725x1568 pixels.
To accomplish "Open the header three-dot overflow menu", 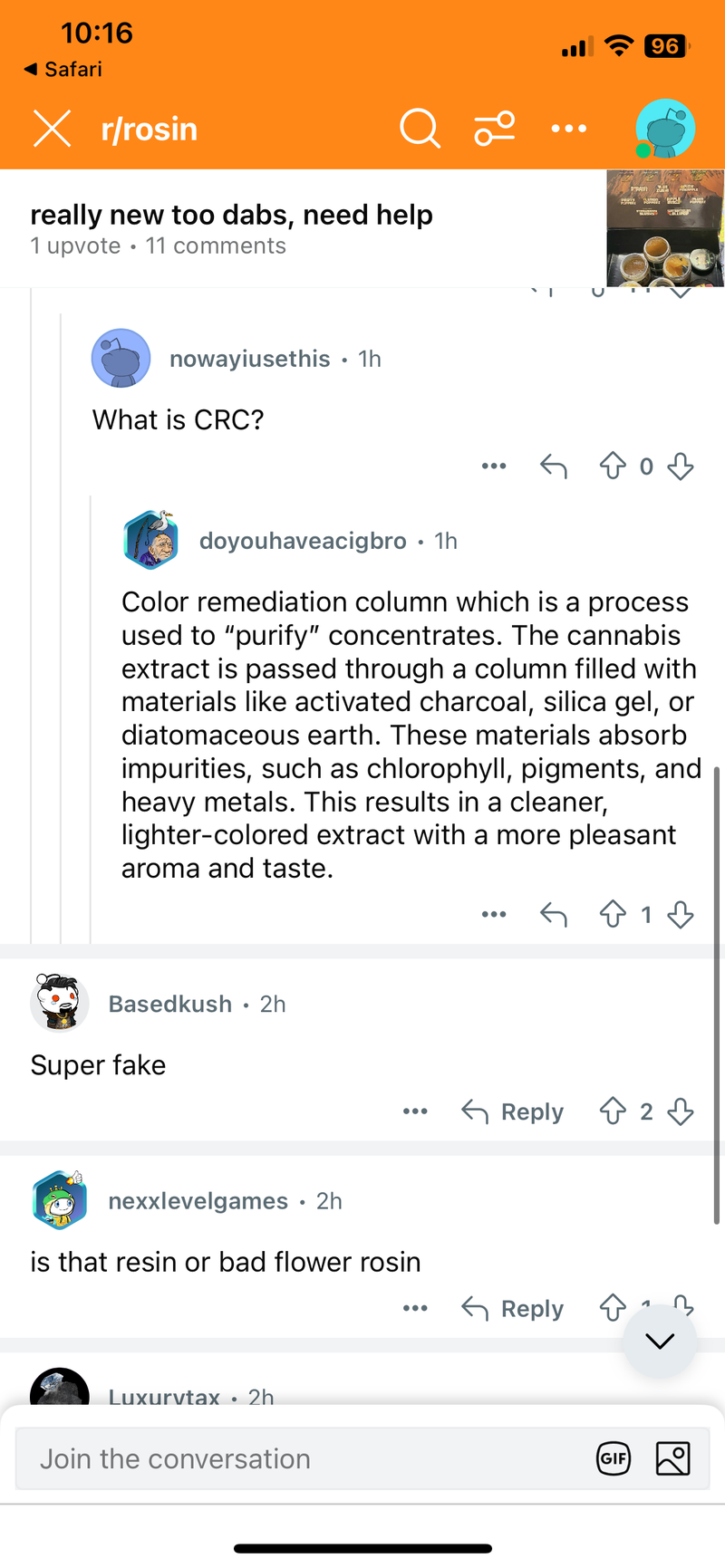I will [x=569, y=129].
